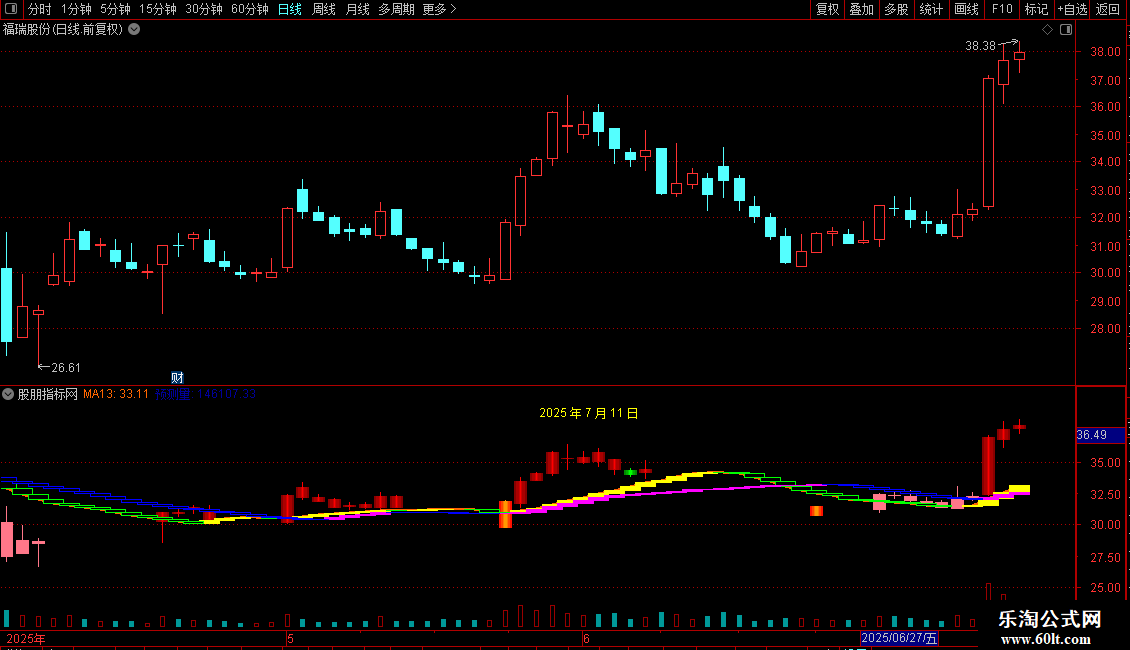The height and width of the screenshot is (650, 1130).
Task: Click the 2025/06/27/五 date marker on time axis
Action: click(x=899, y=638)
